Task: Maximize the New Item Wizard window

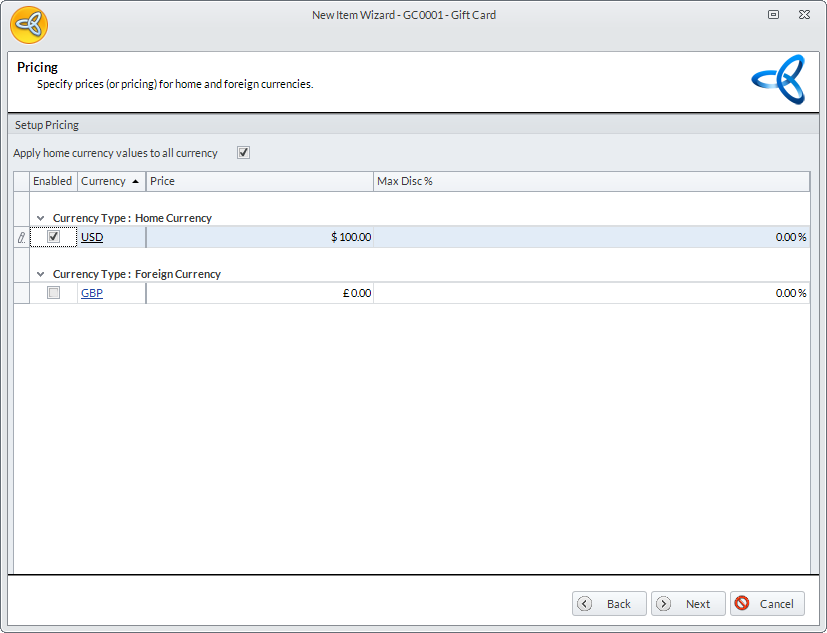Action: coord(773,15)
